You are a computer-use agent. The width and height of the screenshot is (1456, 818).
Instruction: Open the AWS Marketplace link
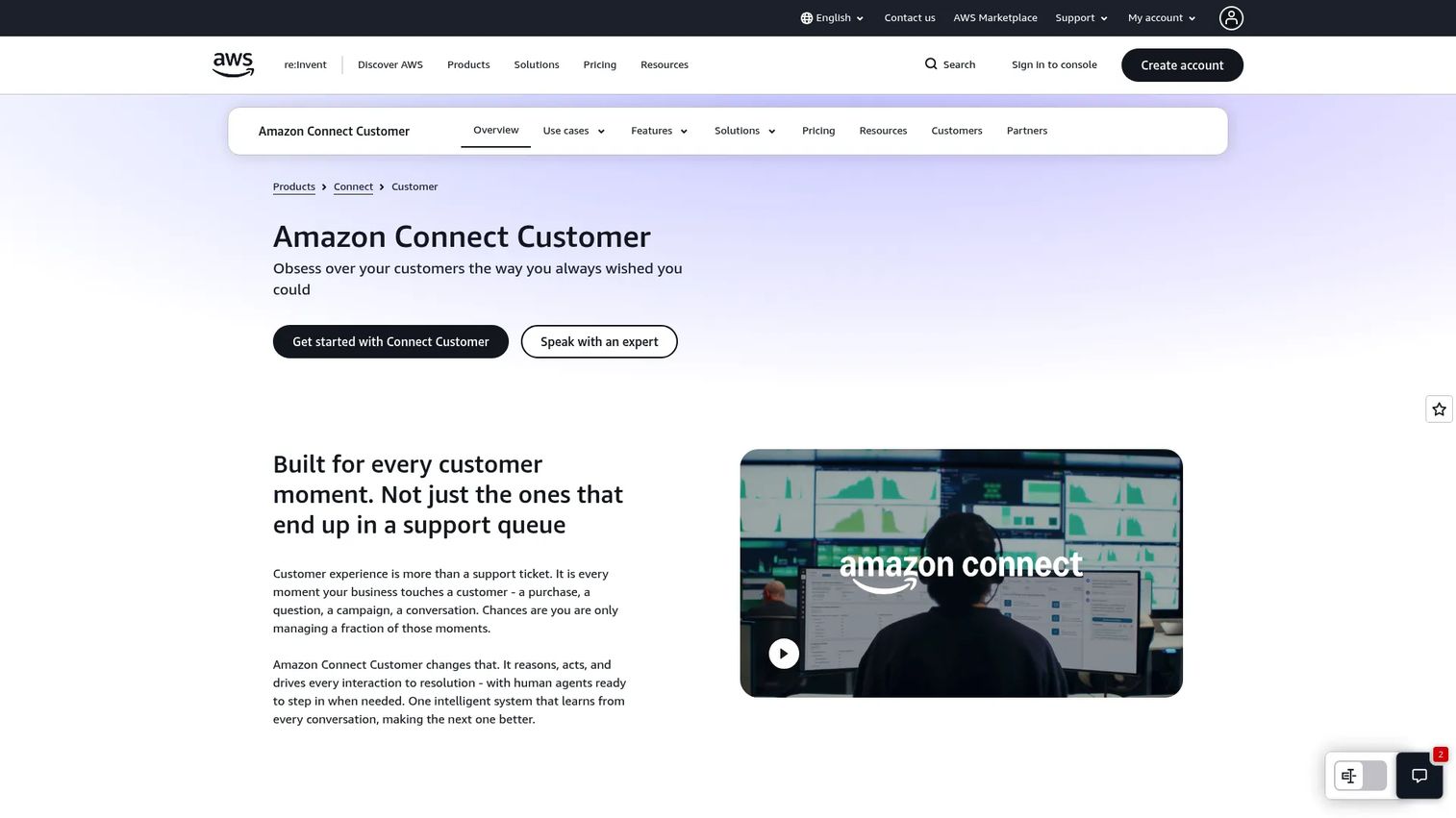995,18
